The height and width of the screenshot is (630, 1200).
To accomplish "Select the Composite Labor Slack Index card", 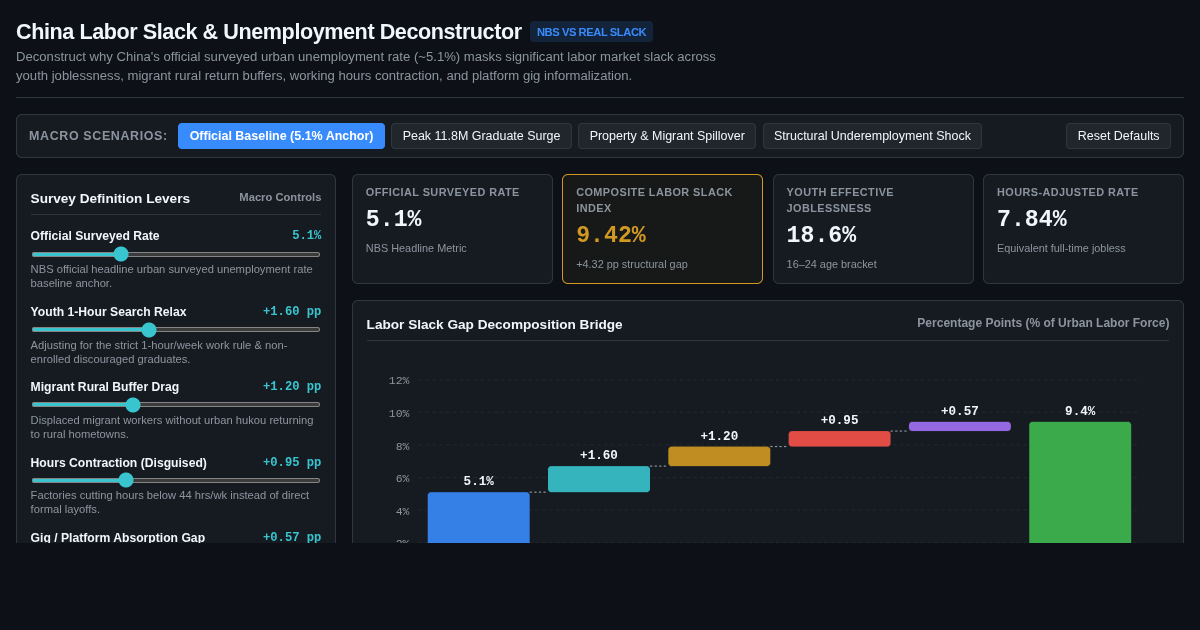I will pyautogui.click(x=662, y=229).
